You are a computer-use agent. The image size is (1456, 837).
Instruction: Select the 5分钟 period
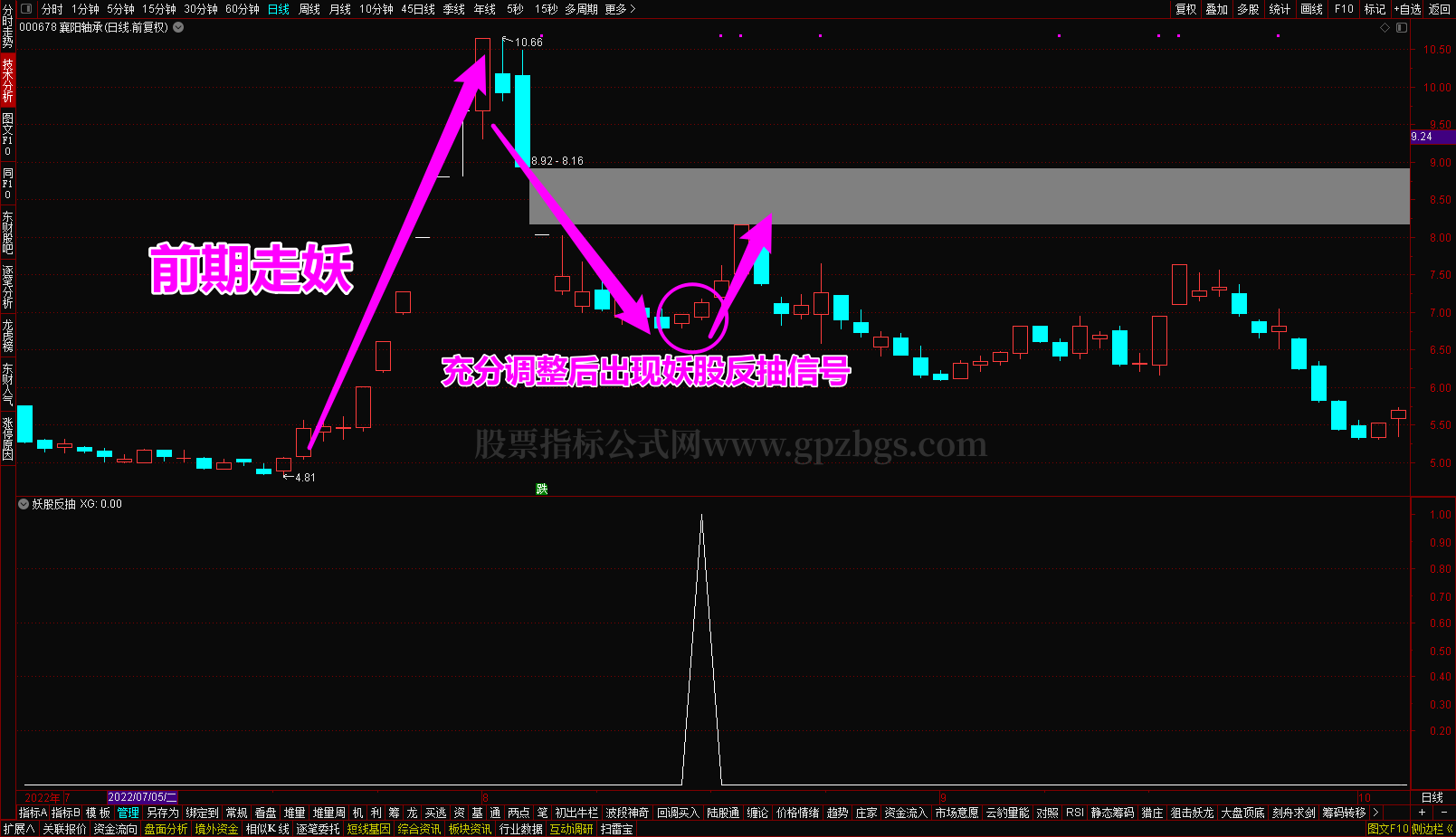point(120,9)
